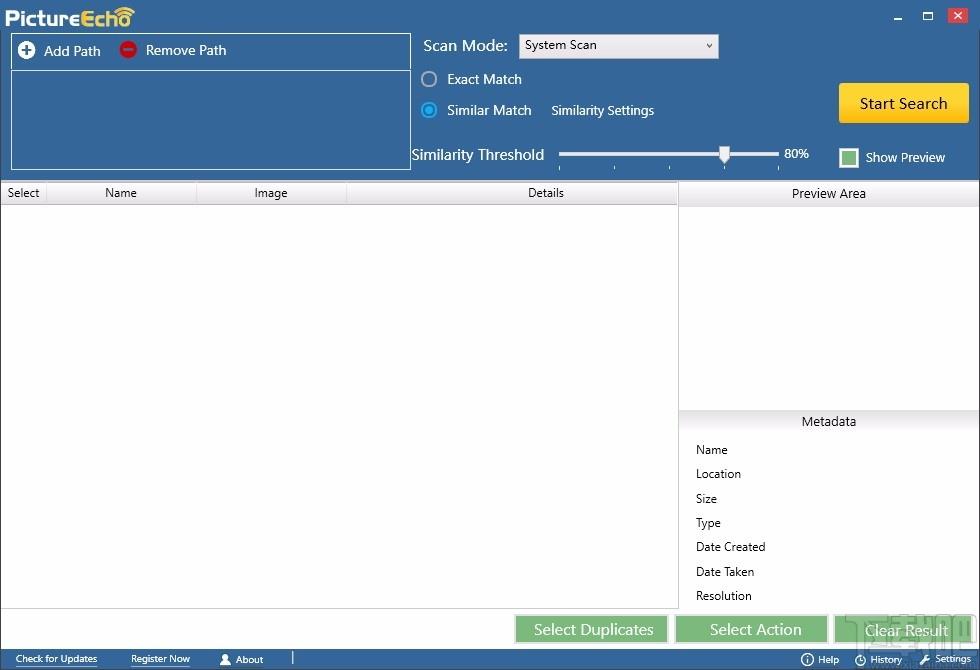Select the Similar Match radio button

click(429, 110)
